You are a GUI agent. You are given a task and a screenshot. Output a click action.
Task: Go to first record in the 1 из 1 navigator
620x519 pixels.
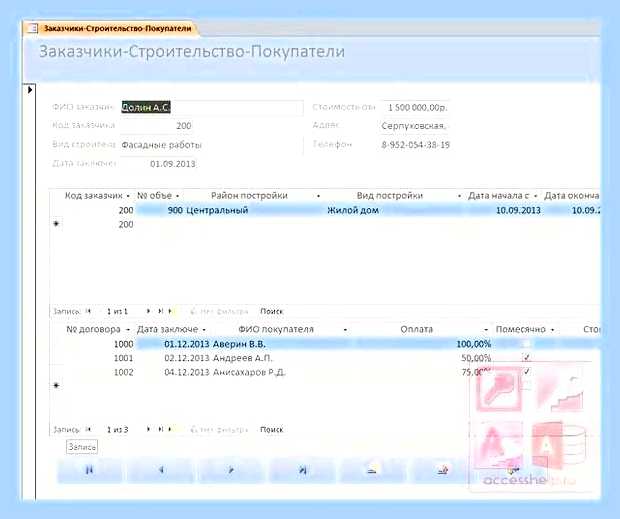tap(89, 311)
